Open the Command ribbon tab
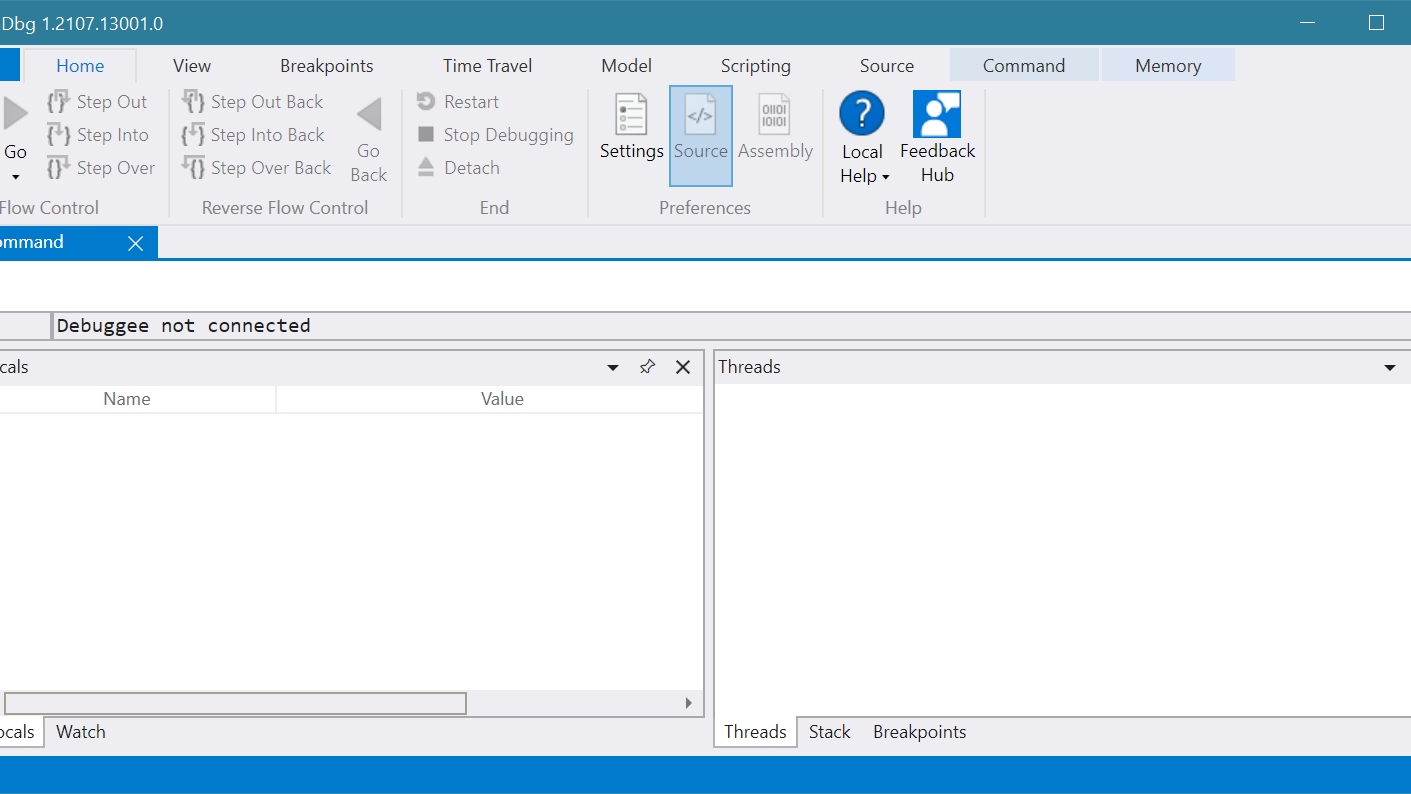This screenshot has height=794, width=1411. [1024, 66]
